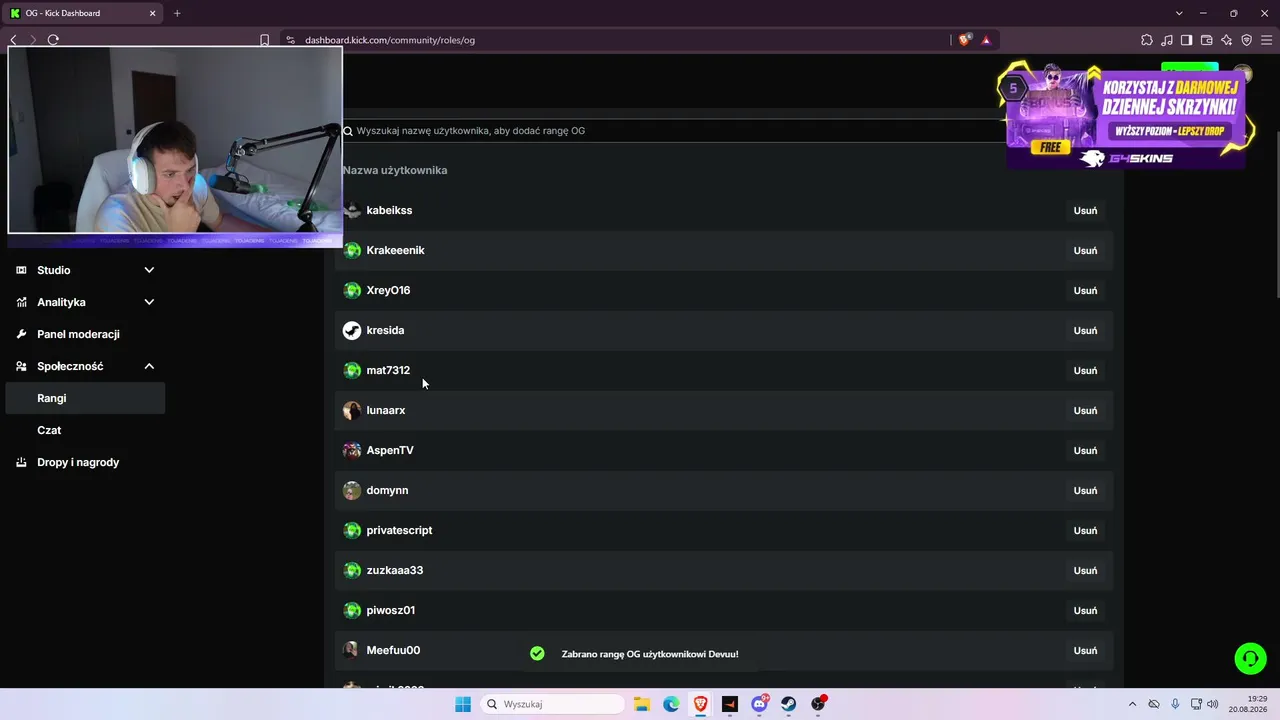Screen dimensions: 1280x720
Task: Open the browser hamburger main menu
Action: [x=1266, y=40]
